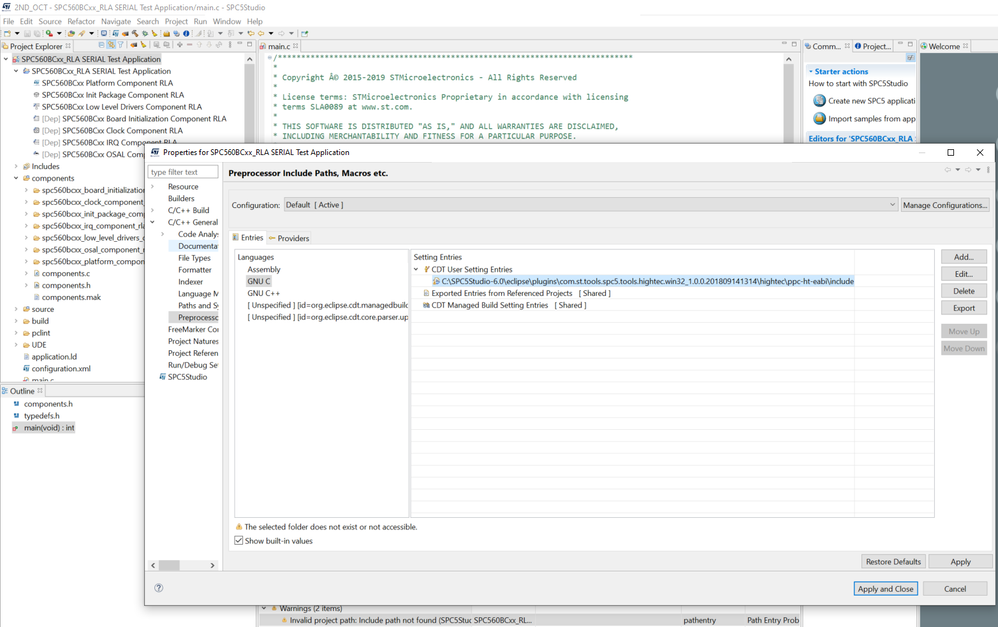Open the Navigate menu

tap(116, 21)
